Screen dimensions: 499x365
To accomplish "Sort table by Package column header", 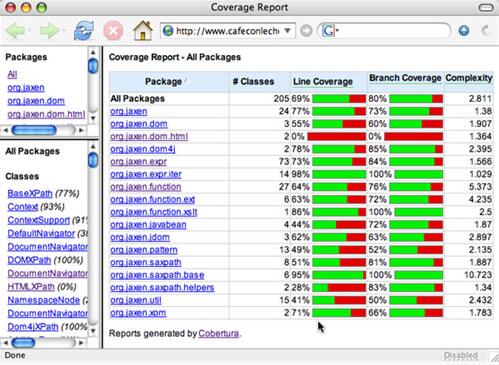I will (163, 82).
